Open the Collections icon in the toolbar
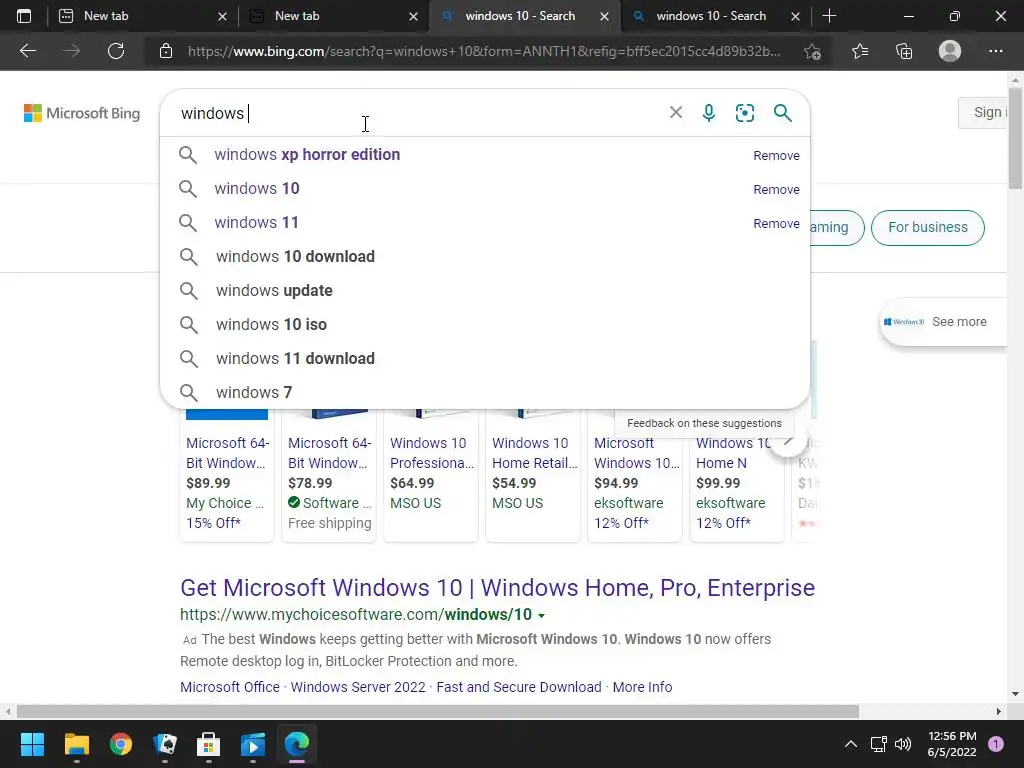This screenshot has height=768, width=1024. click(904, 51)
